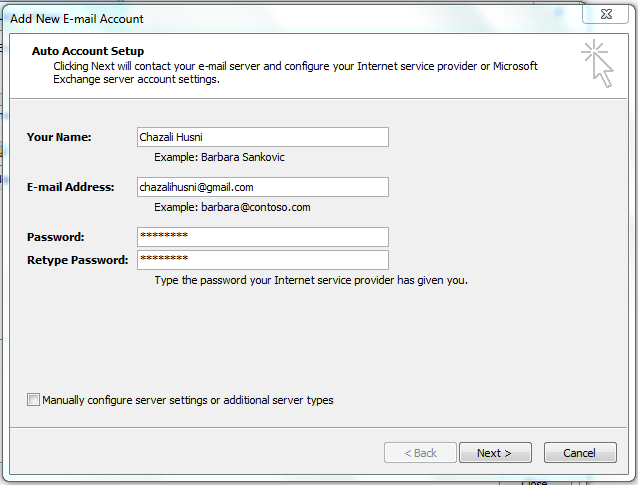Image resolution: width=638 pixels, height=485 pixels.
Task: Enable Manually configure server settings checkbox
Action: click(x=33, y=400)
